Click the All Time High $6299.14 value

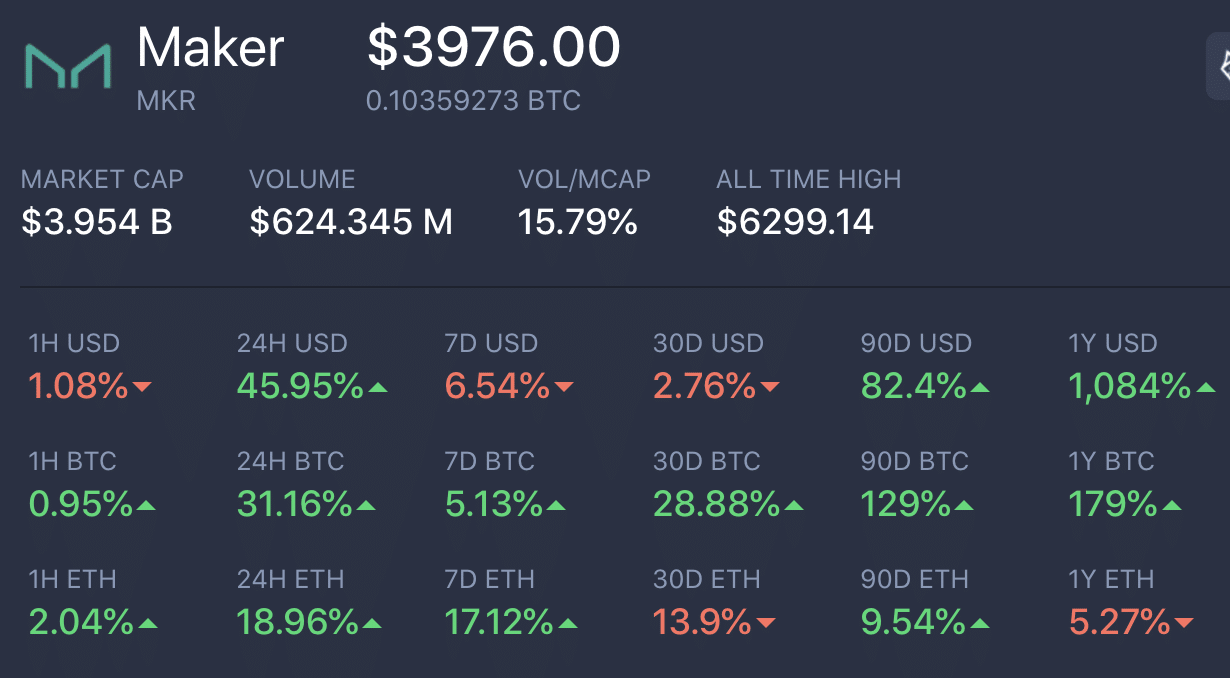click(x=795, y=222)
